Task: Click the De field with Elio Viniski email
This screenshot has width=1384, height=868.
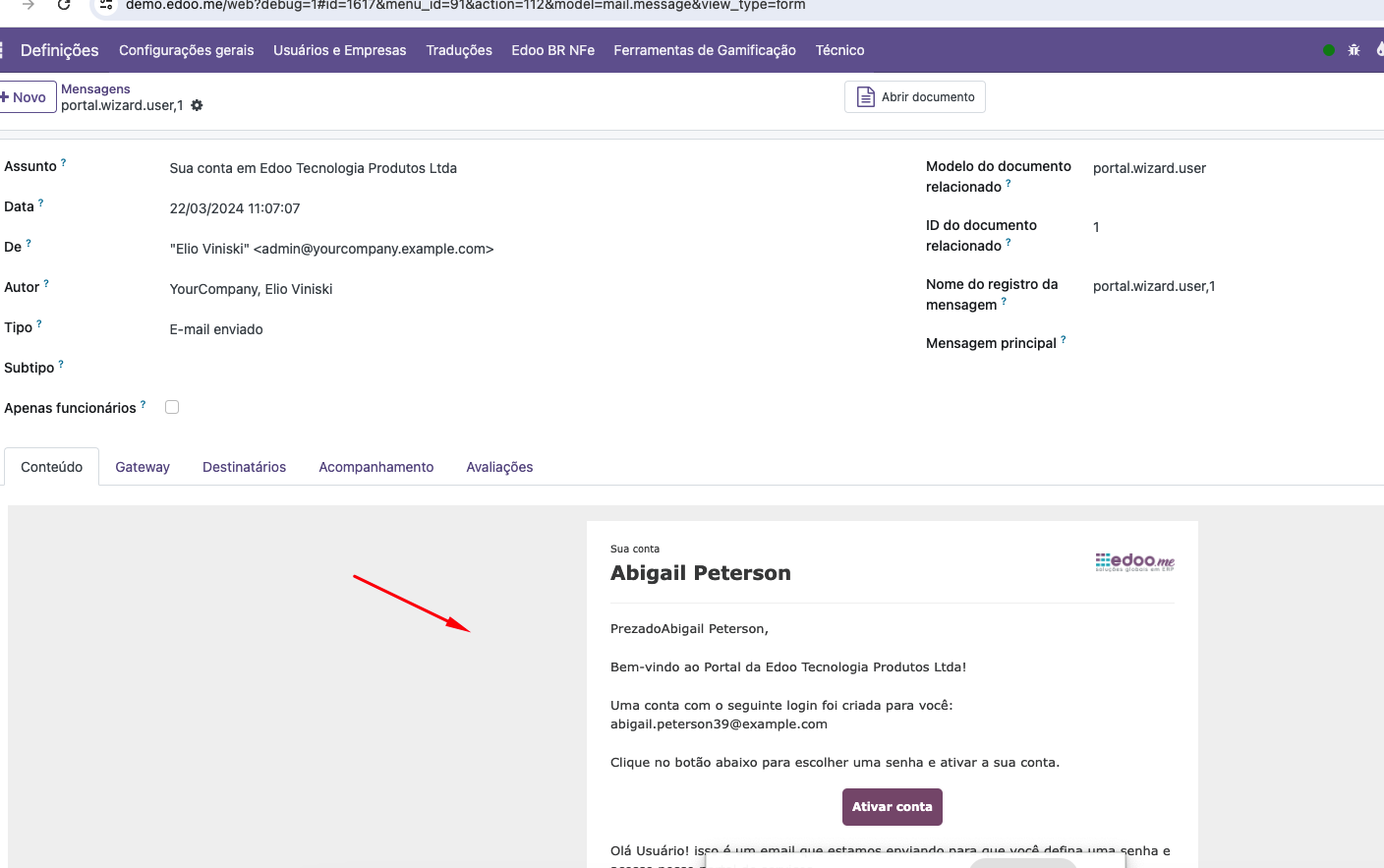Action: tap(331, 249)
